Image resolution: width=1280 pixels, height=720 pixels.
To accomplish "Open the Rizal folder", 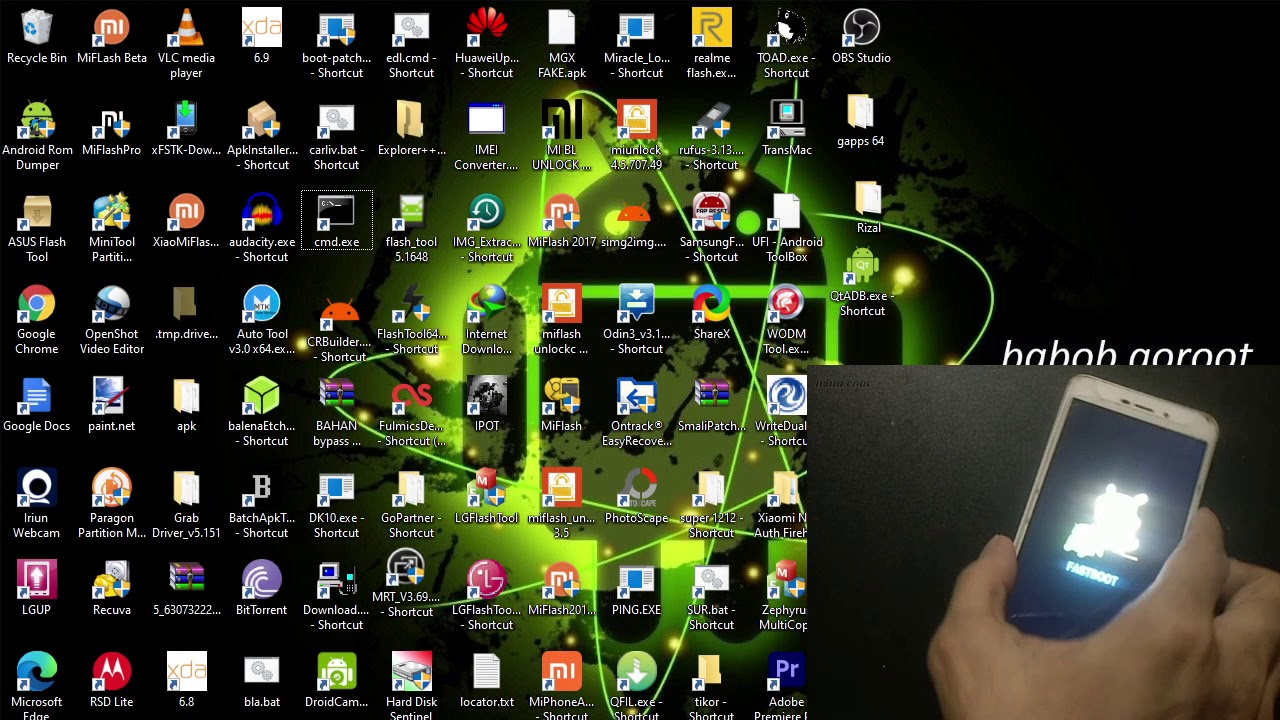I will point(868,199).
